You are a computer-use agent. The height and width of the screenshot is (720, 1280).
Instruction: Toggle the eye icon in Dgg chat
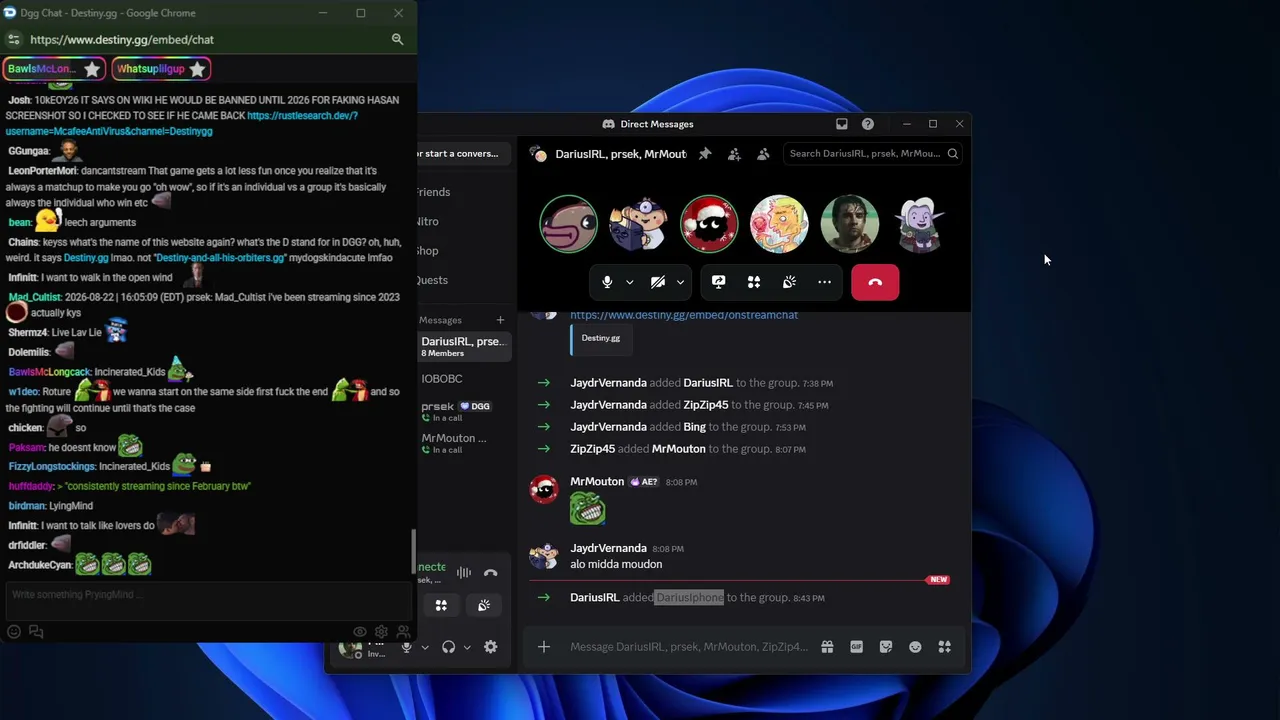tap(360, 632)
